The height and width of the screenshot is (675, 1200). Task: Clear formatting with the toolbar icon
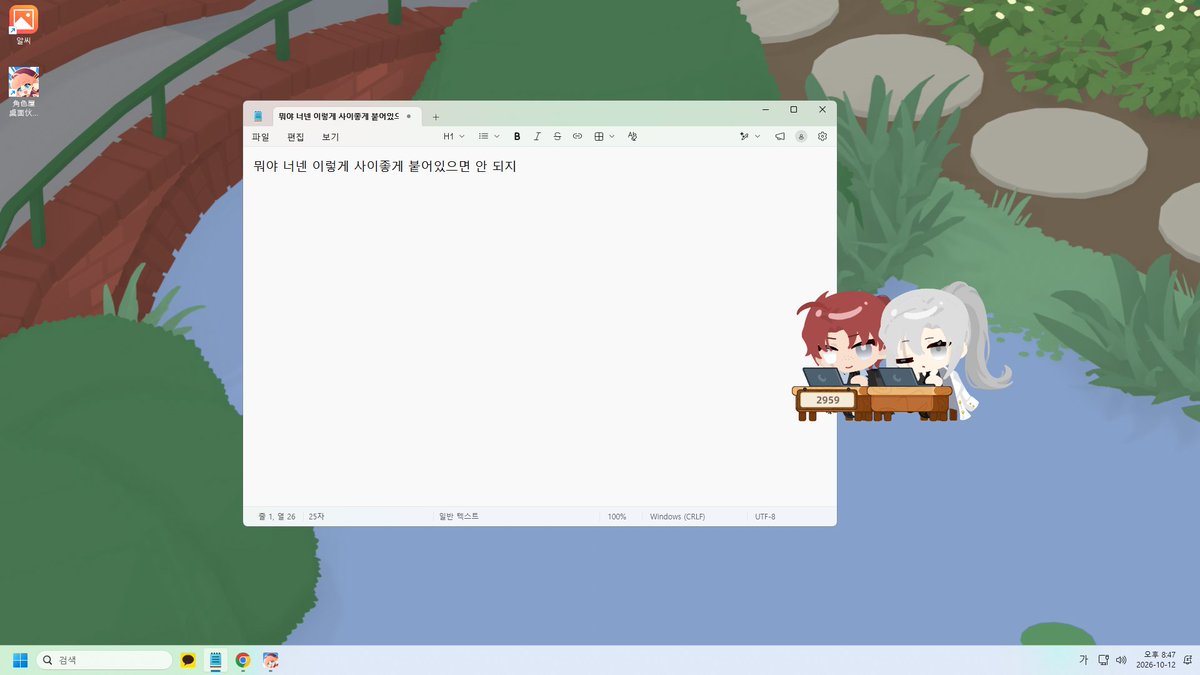coord(633,136)
